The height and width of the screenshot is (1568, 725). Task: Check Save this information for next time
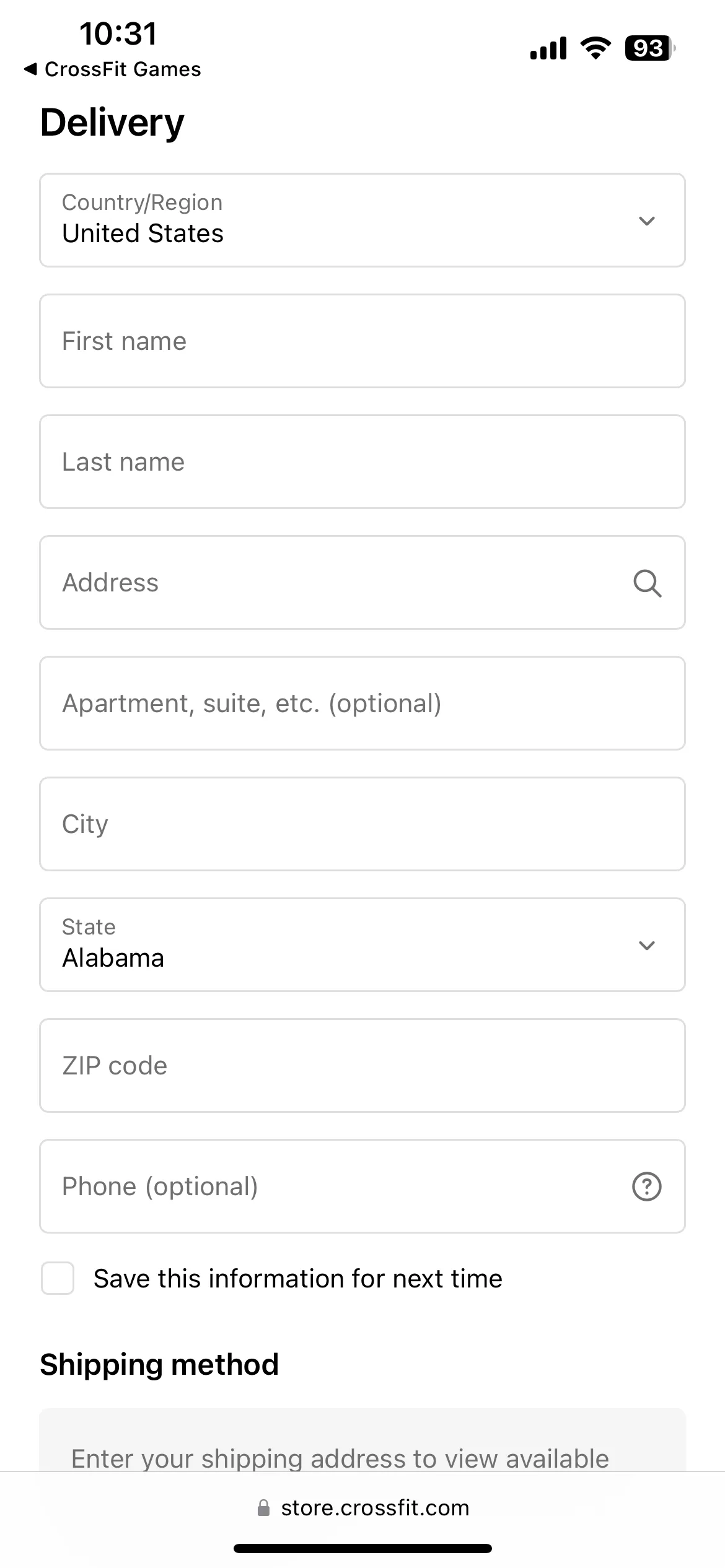point(58,1279)
